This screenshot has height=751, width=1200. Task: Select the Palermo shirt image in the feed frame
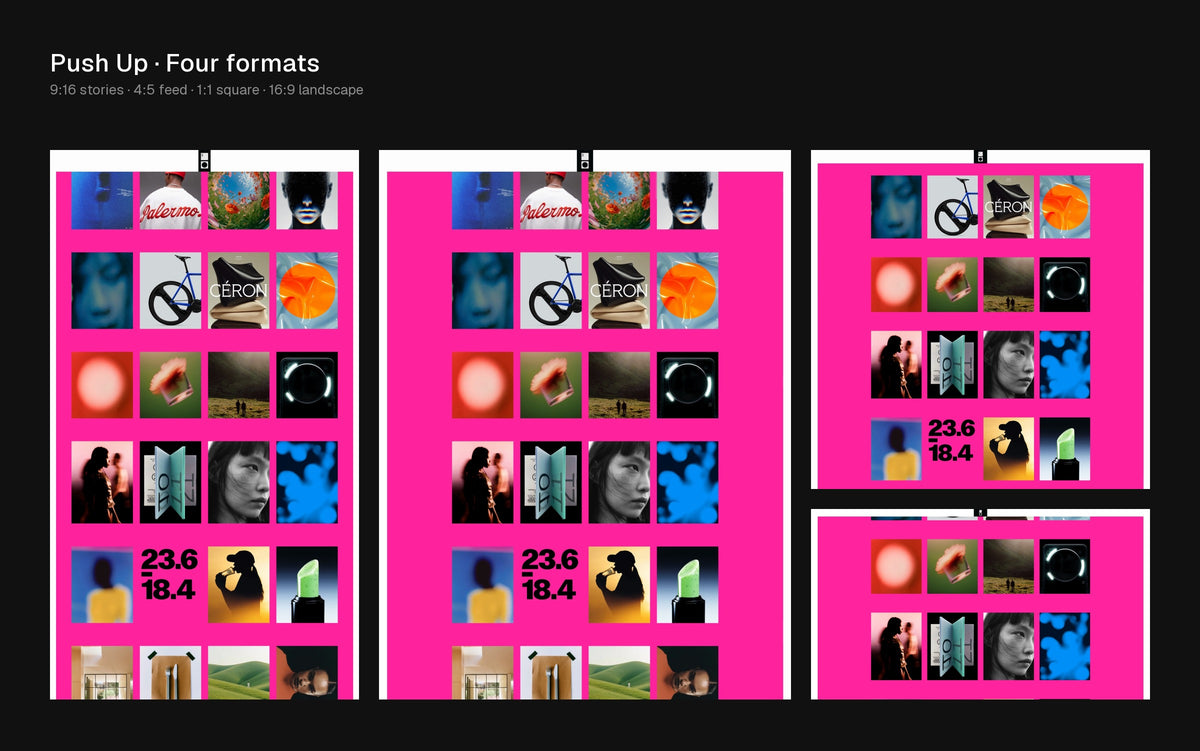[551, 200]
